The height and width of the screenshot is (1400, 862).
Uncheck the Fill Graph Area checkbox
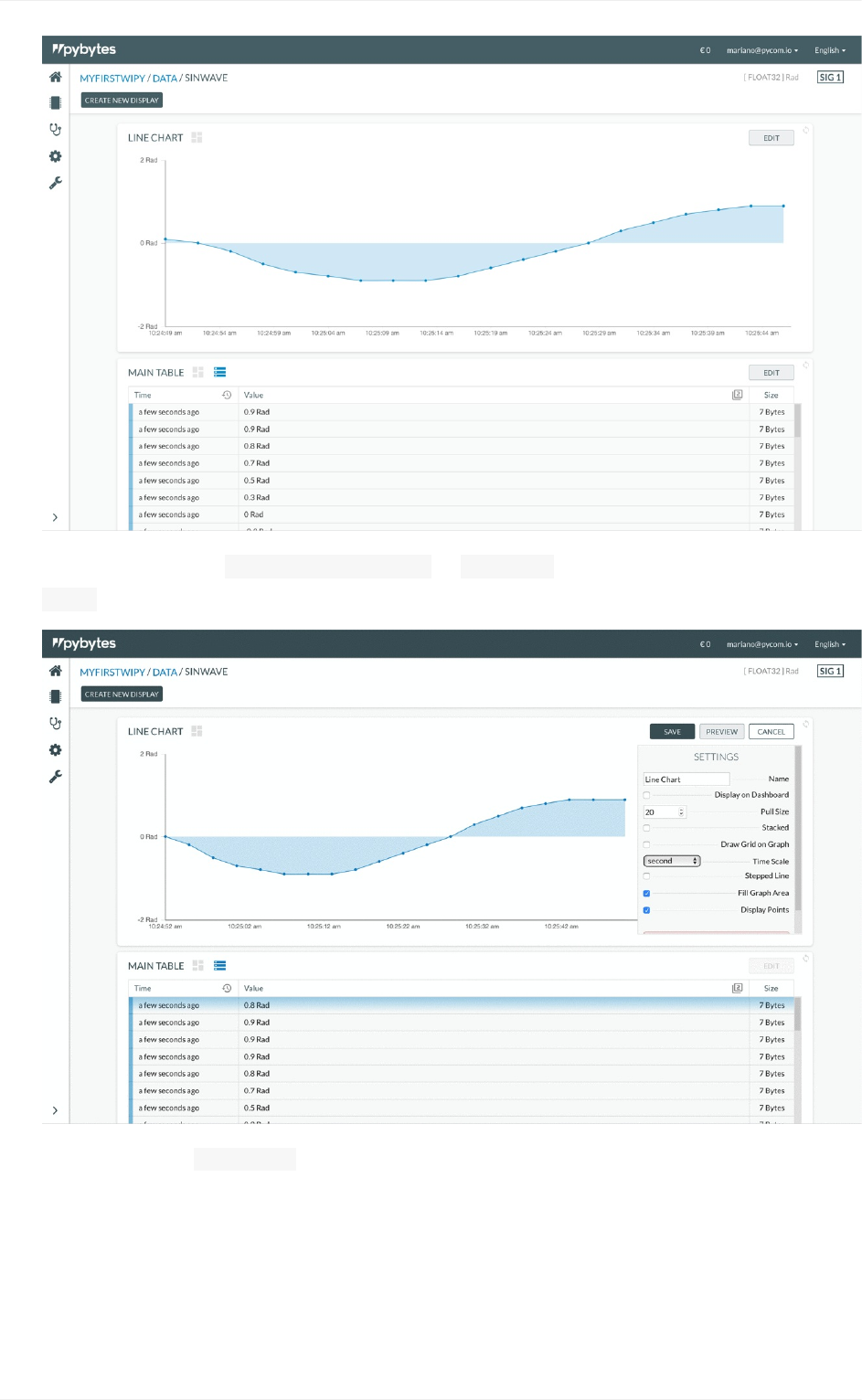point(646,893)
